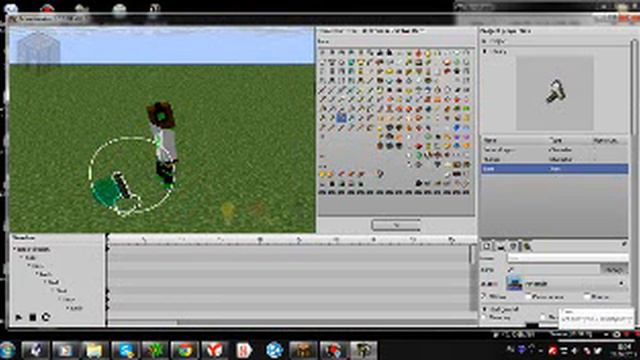
Task: Toggle the first option under the texture dropdown
Action: (484, 297)
